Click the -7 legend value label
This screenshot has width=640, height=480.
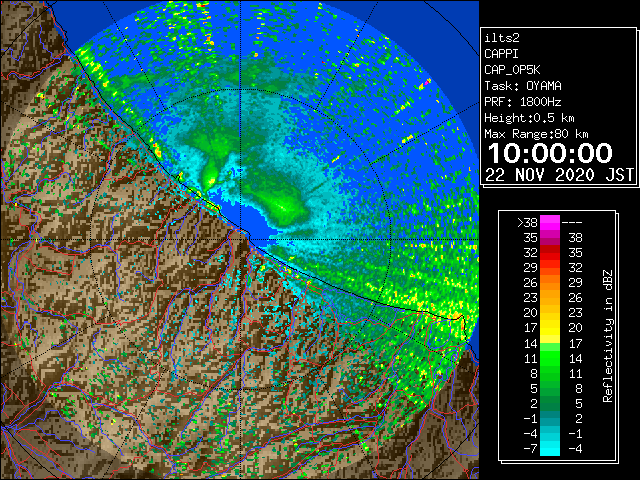531,449
